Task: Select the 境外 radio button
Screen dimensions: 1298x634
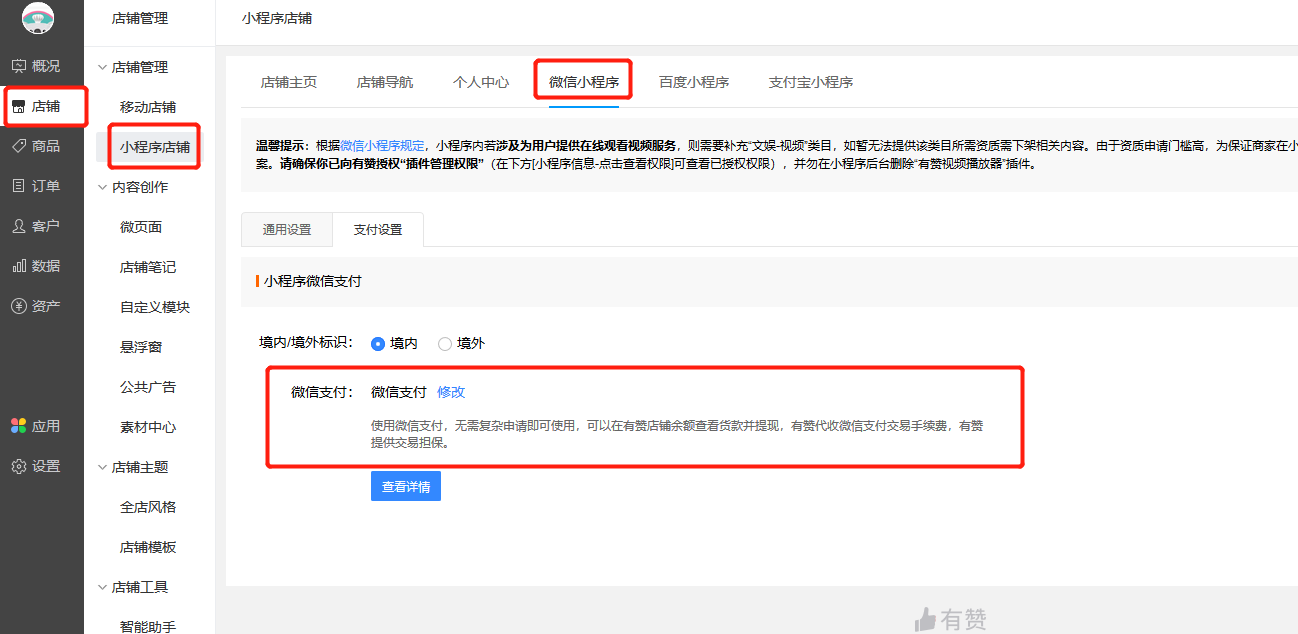Action: (x=445, y=343)
